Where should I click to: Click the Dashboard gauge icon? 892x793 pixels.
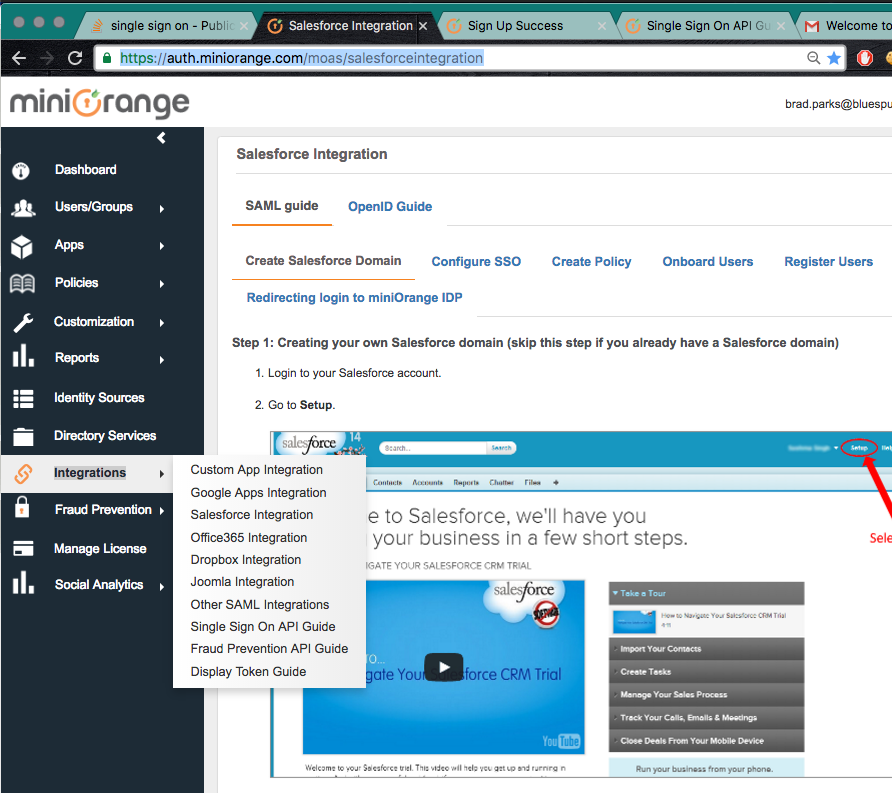21,171
